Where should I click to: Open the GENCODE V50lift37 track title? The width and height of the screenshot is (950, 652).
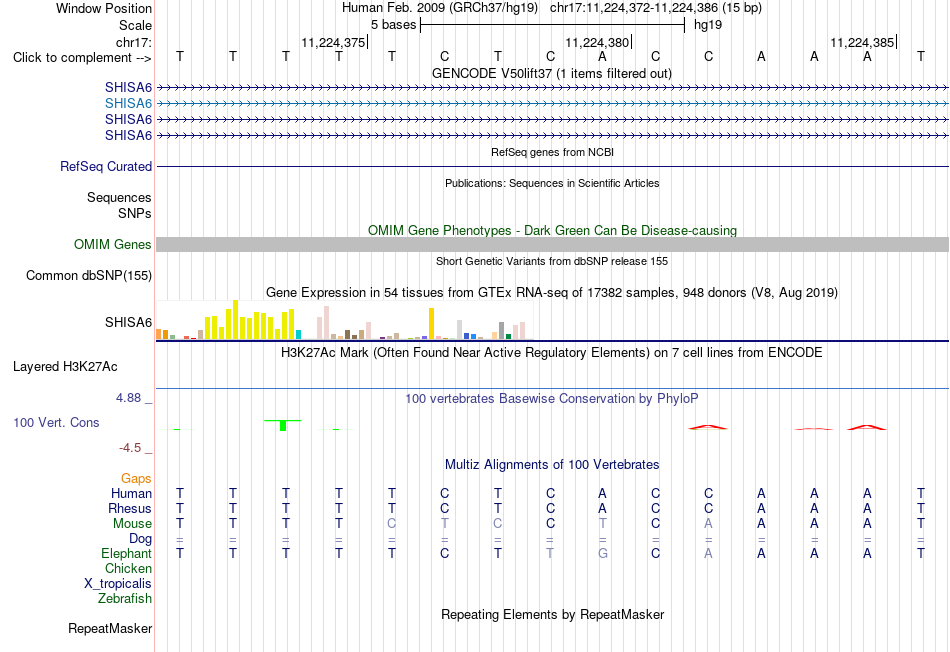point(551,73)
